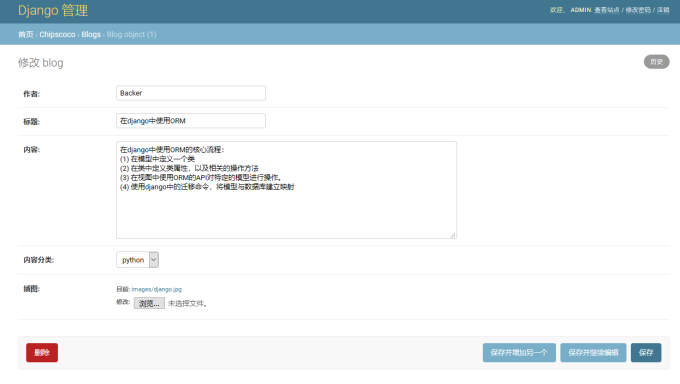Open the 查看站点 link in header

tap(607, 10)
